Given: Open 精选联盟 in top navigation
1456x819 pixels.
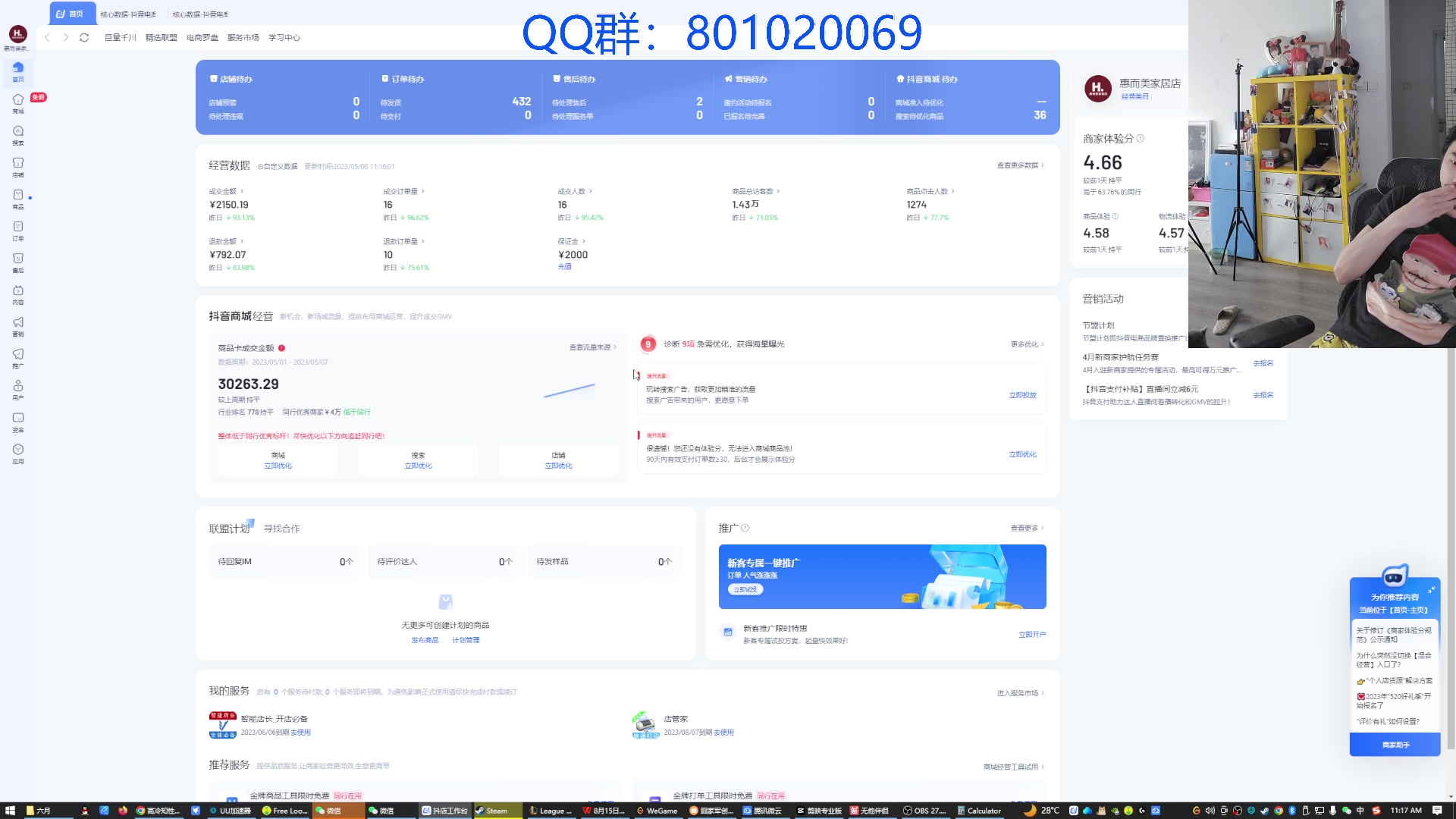Looking at the screenshot, I should point(161,37).
